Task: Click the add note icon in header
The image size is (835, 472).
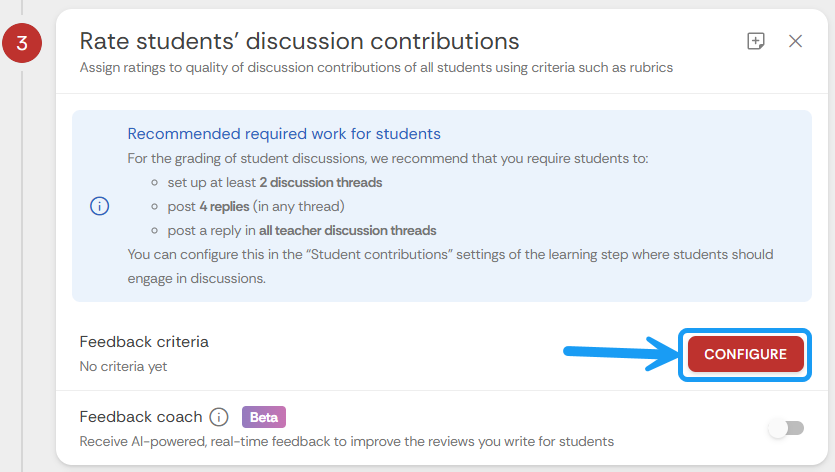Action: (x=756, y=41)
